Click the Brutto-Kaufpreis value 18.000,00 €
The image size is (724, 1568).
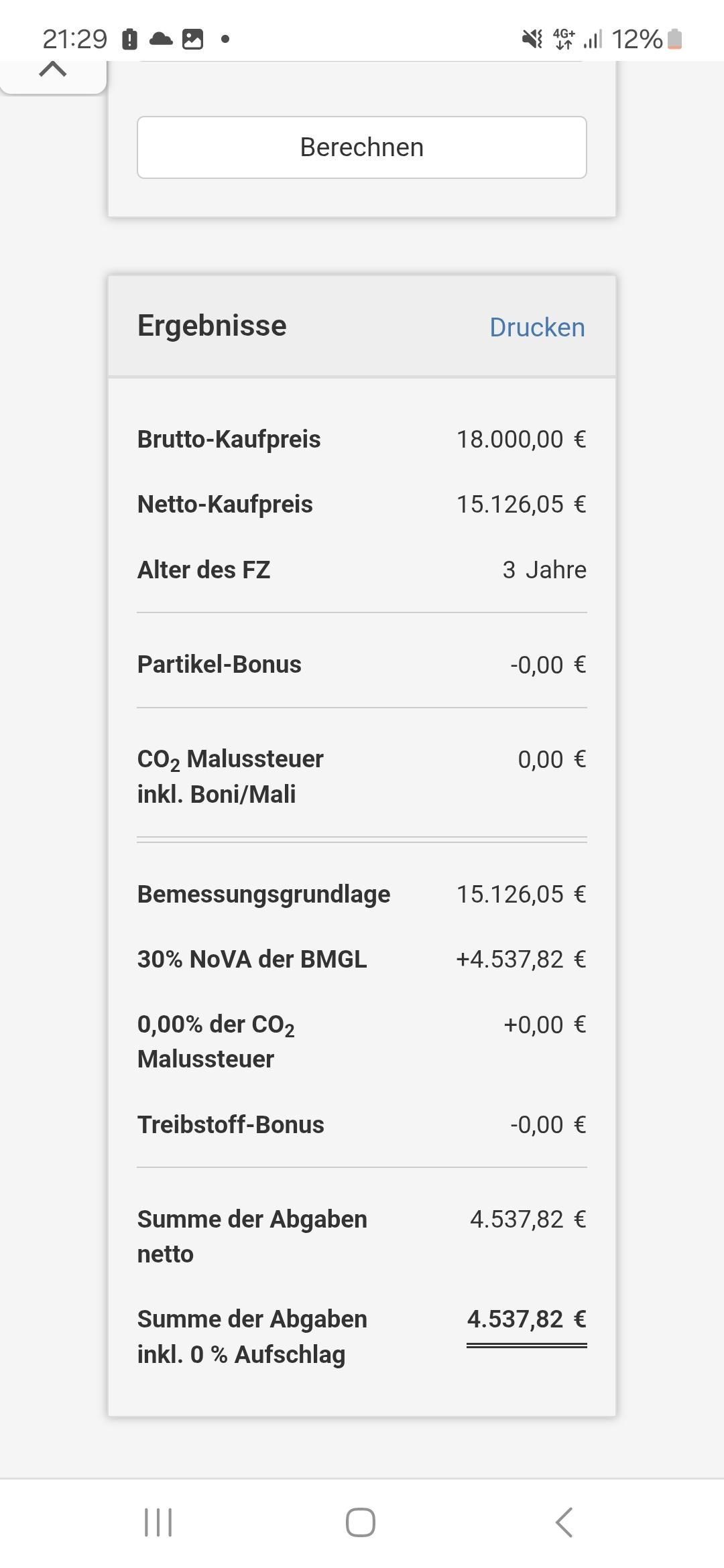click(521, 440)
